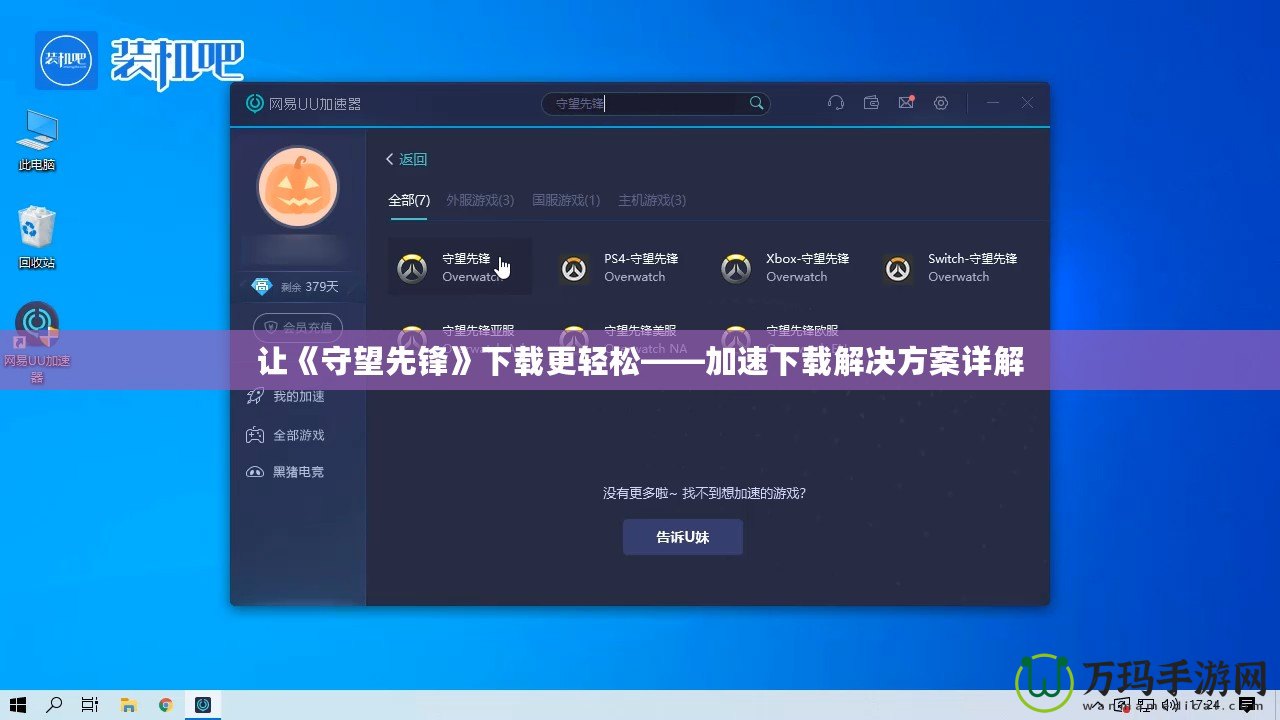1280x720 pixels.
Task: Open File Explorer from the taskbar
Action: [128, 705]
